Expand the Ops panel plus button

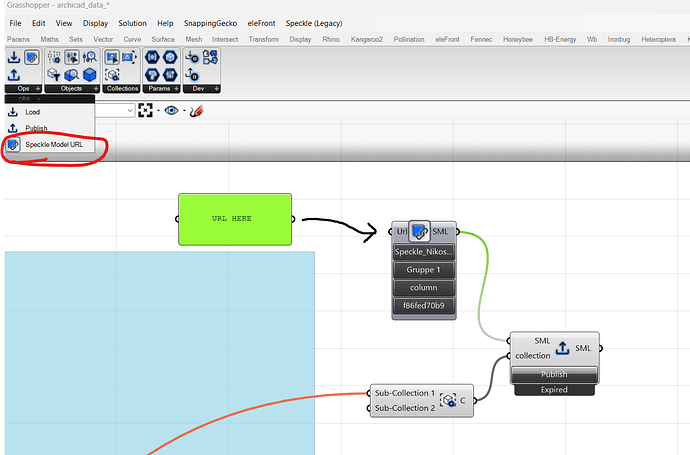[x=38, y=89]
